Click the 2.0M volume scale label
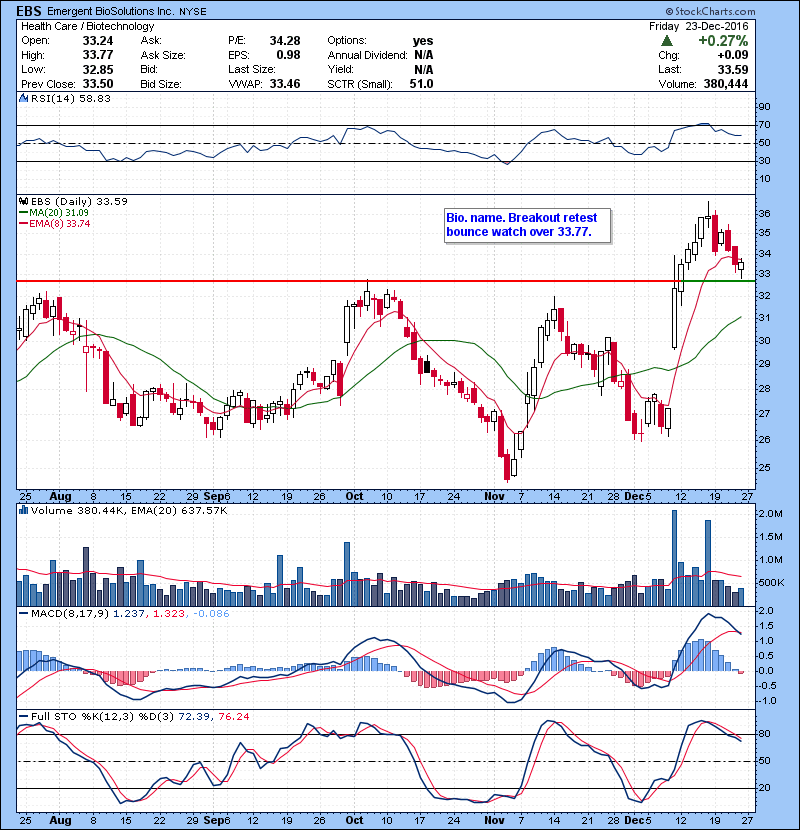 [x=770, y=513]
